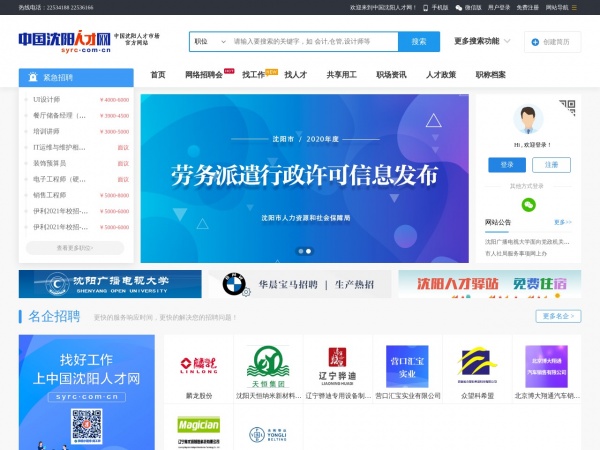This screenshot has width=600, height=450.
Task: Open the 沈阳广播电视大学 announcement
Action: [x=527, y=242]
